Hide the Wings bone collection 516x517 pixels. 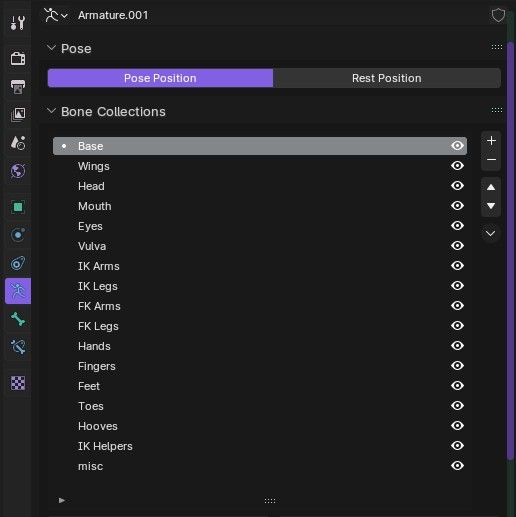coord(457,166)
